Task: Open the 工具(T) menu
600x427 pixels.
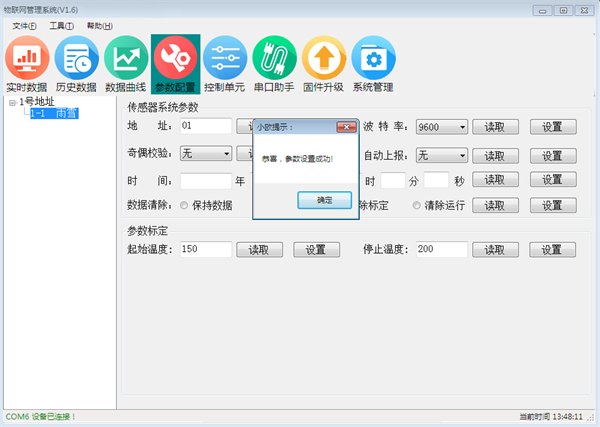Action: [x=61, y=25]
